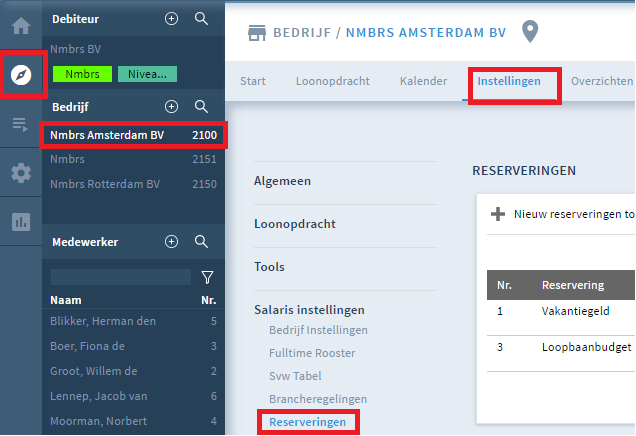Switch to the Overzichten tab
The image size is (636, 436).
pos(602,81)
